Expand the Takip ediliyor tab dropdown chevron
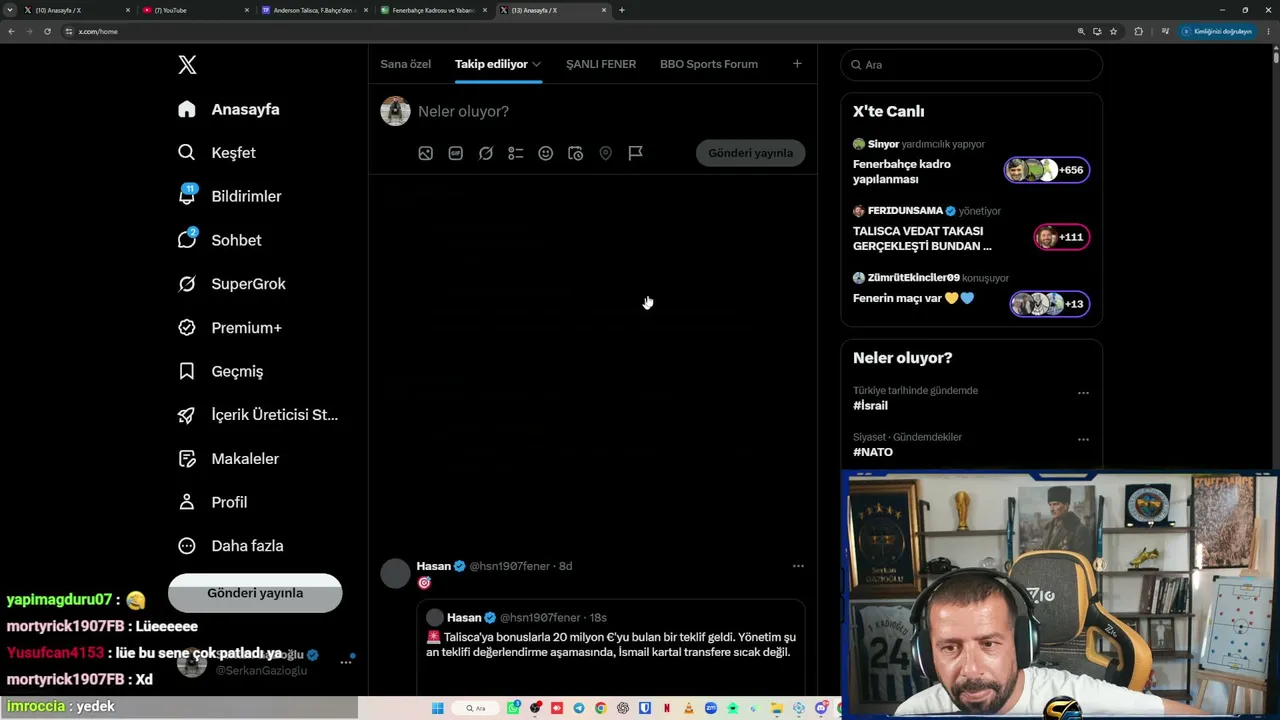This screenshot has width=1280, height=720. (536, 64)
